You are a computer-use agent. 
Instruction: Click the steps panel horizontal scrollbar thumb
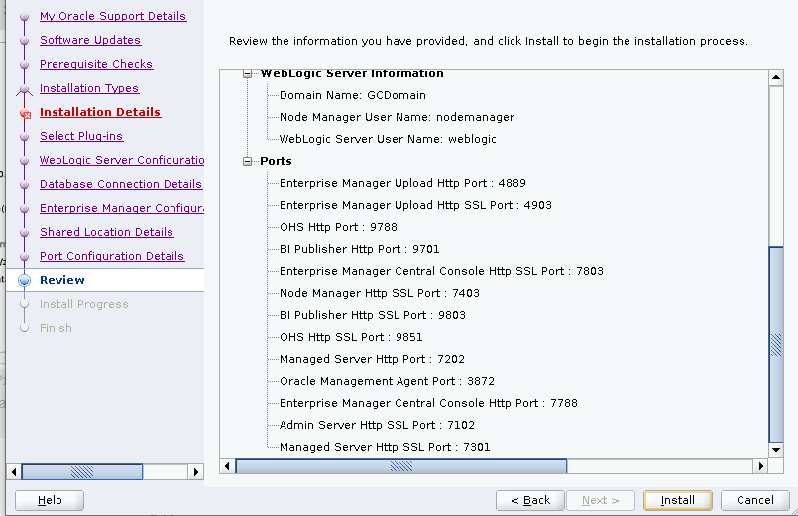click(x=82, y=472)
